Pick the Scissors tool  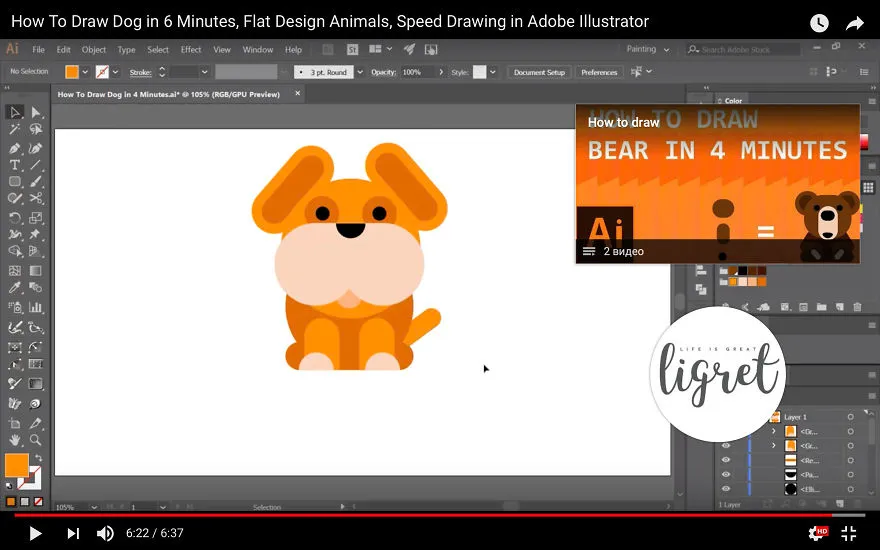coord(36,198)
